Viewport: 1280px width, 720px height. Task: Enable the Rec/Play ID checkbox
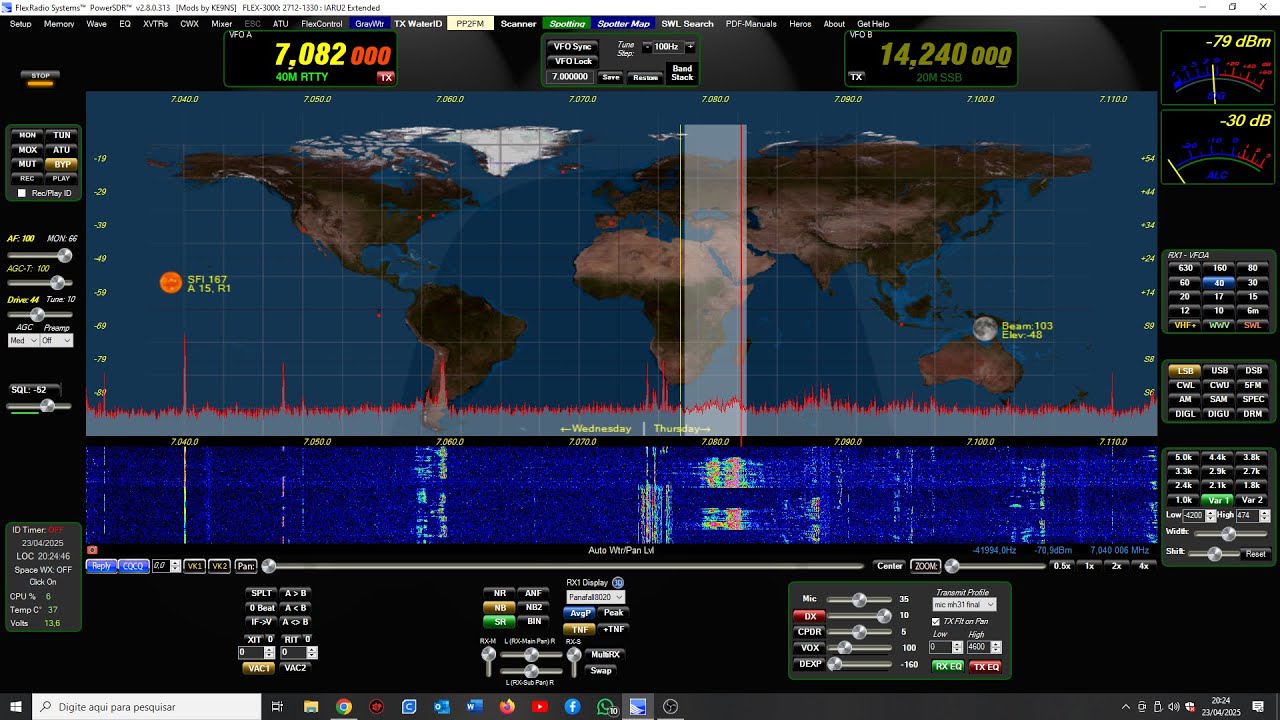click(22, 193)
